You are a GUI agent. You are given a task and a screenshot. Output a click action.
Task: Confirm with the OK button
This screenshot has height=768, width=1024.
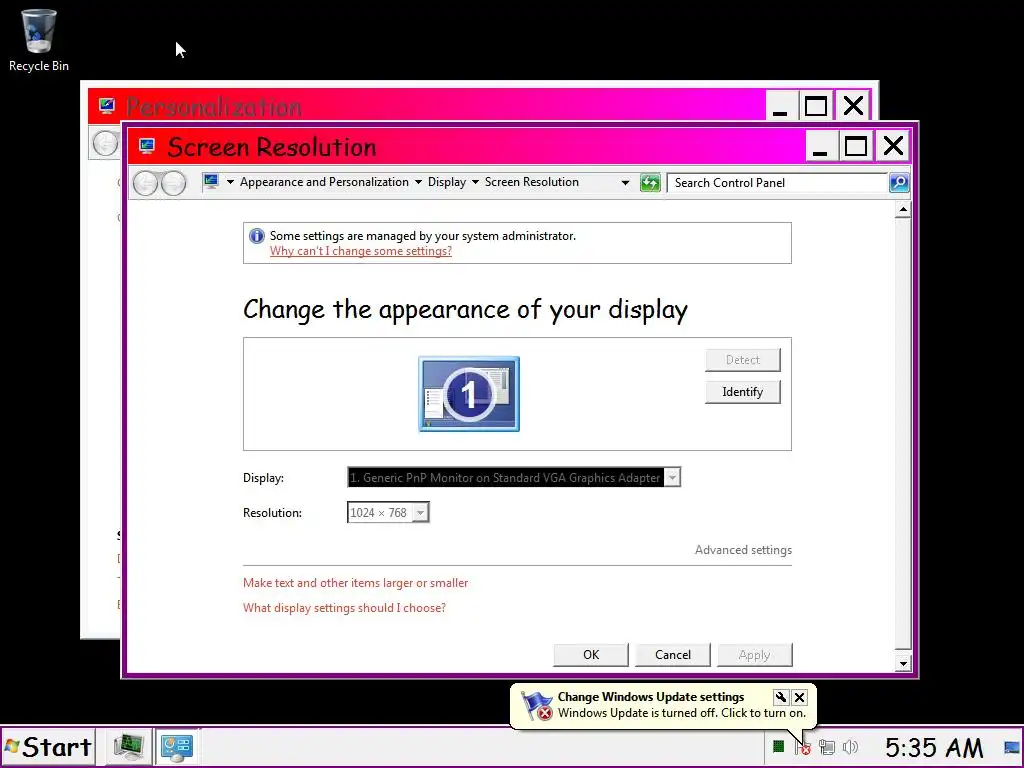click(591, 655)
